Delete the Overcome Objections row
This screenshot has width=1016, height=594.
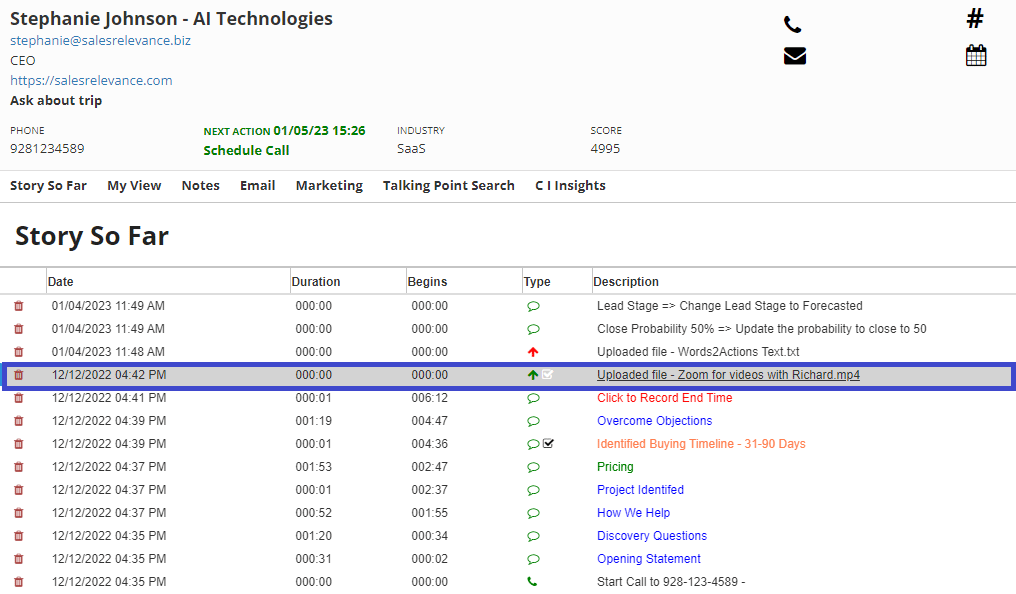click(x=19, y=421)
